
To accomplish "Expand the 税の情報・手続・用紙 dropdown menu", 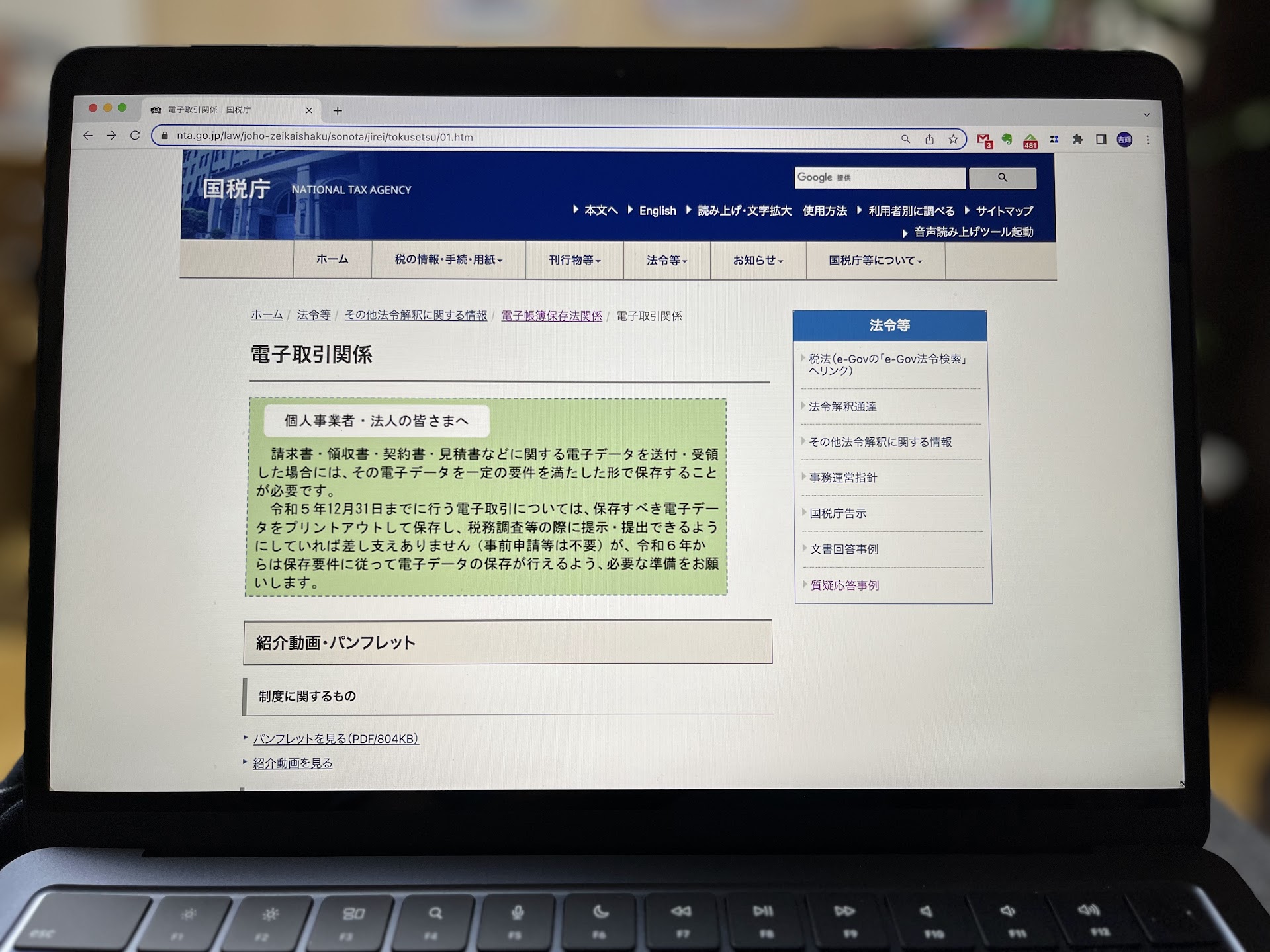I will [x=448, y=260].
